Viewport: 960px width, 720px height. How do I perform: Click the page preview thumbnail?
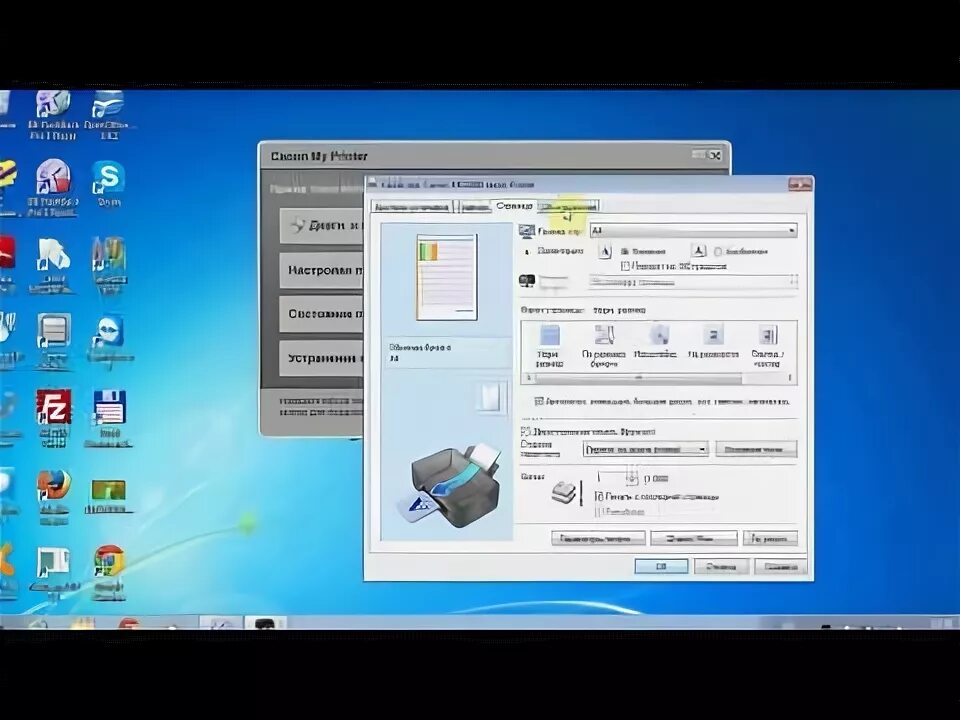point(447,277)
